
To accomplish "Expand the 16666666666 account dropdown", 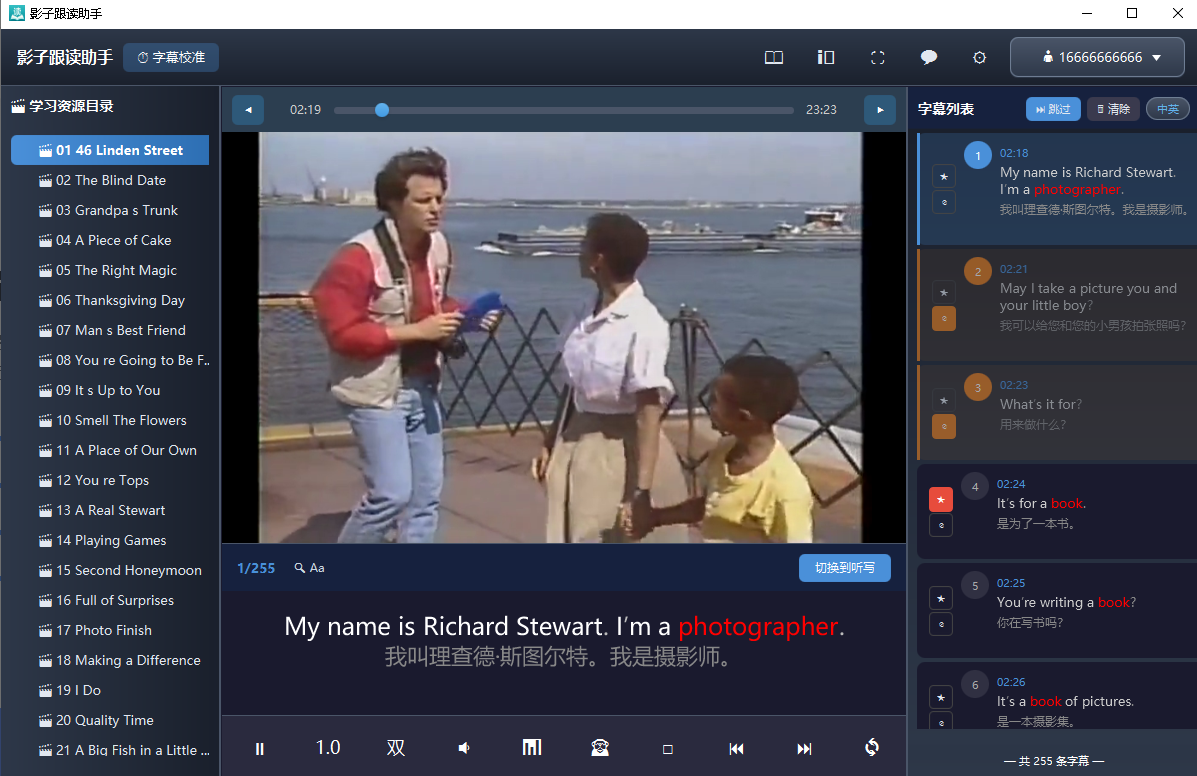I will click(x=1098, y=57).
